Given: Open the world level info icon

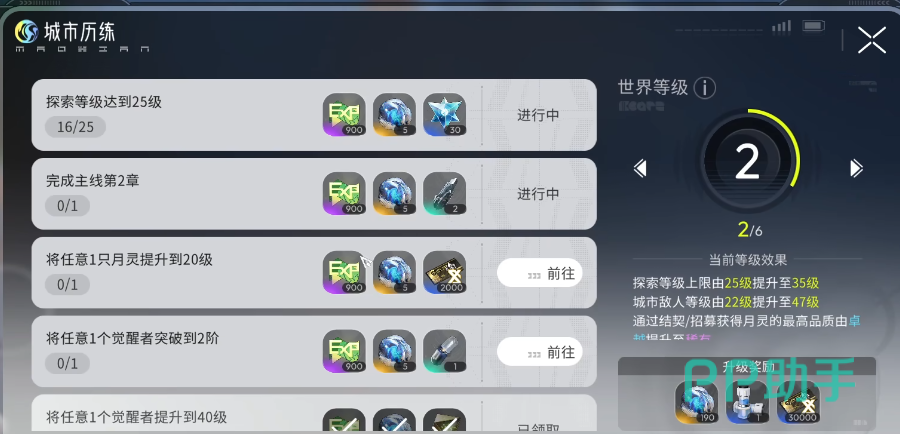Looking at the screenshot, I should [x=704, y=88].
